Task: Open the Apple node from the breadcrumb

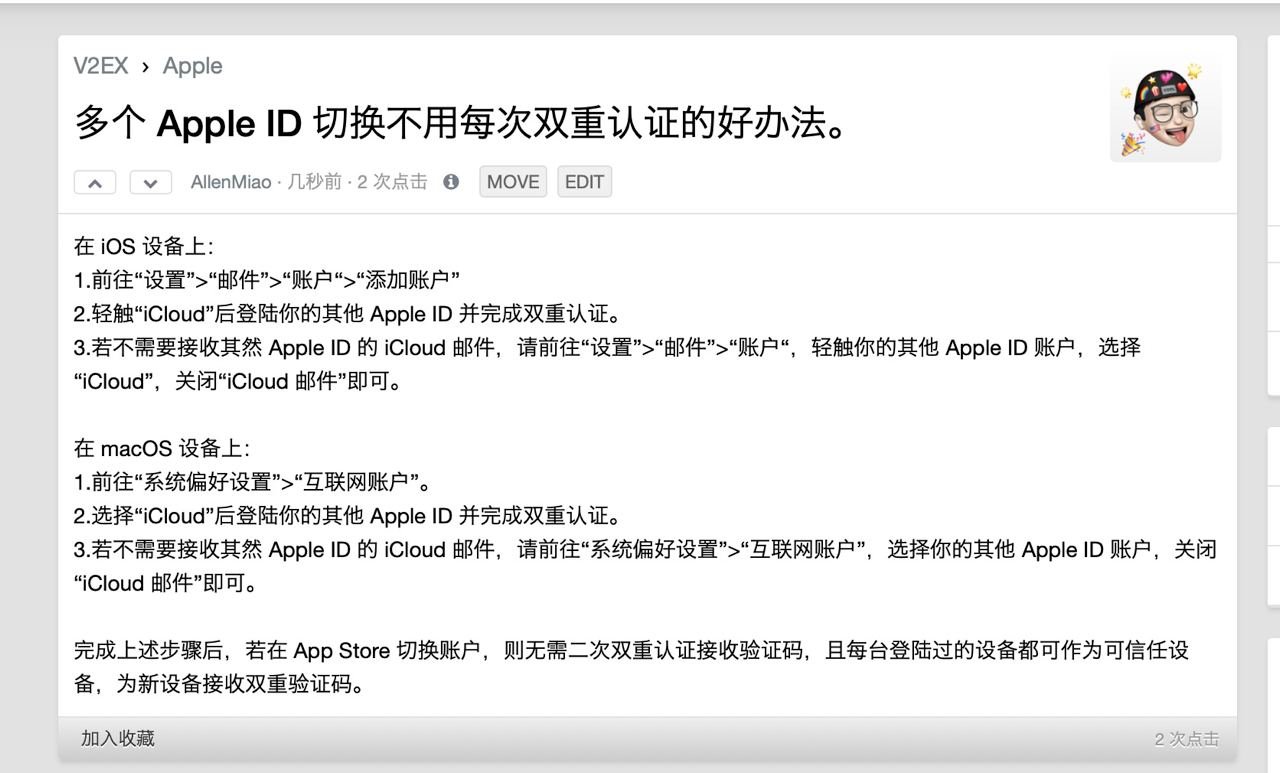Action: coord(192,66)
